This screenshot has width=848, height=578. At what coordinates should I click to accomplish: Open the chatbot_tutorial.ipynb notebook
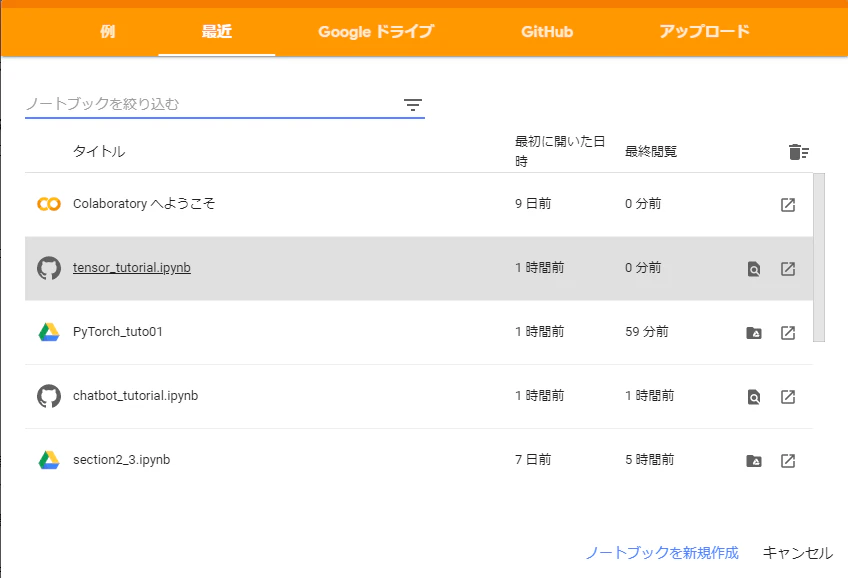tap(136, 396)
